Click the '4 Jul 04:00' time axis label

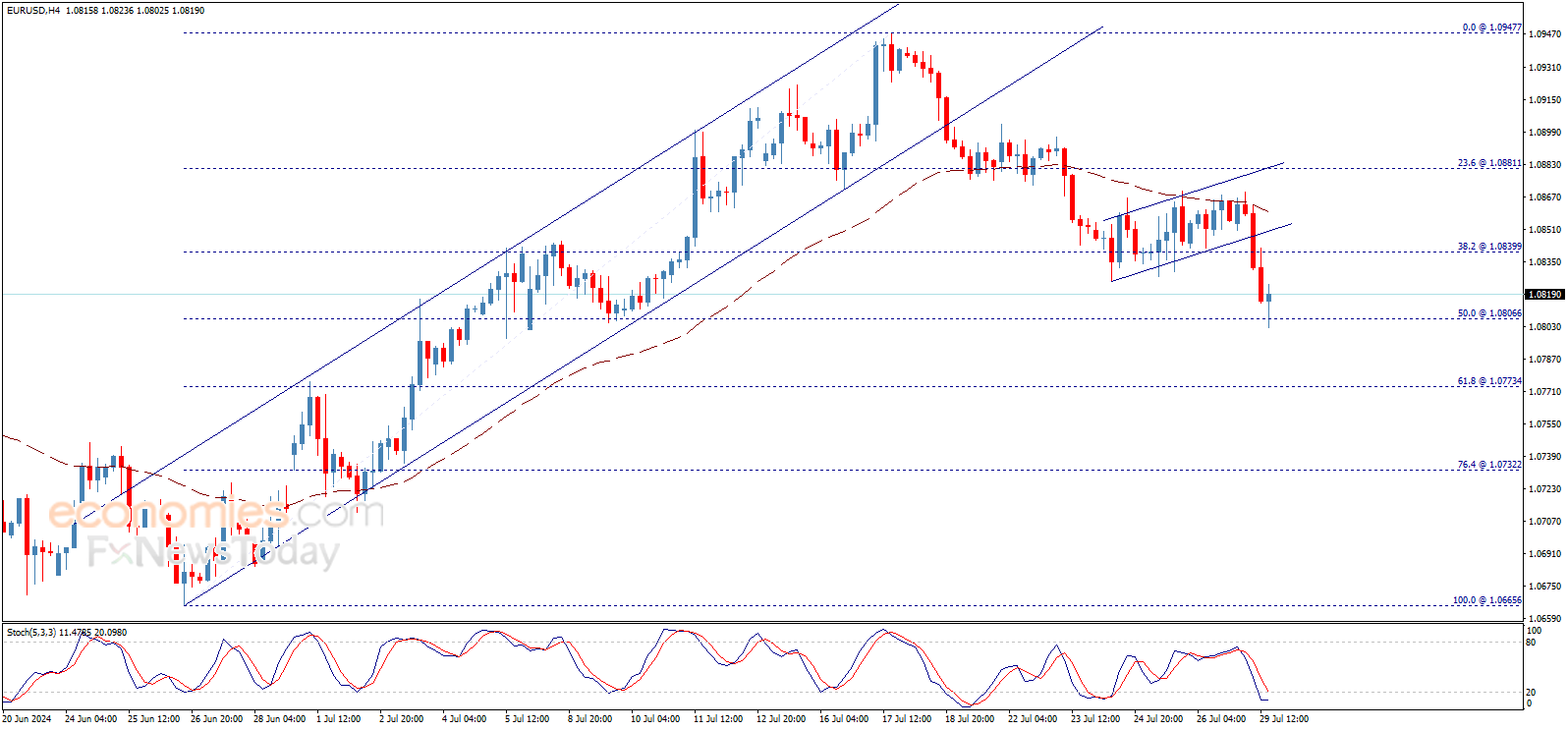click(x=465, y=719)
